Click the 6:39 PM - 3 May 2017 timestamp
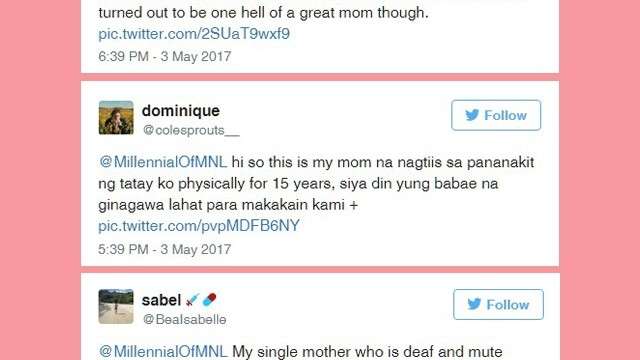Viewport: 640px width, 360px height. pyautogui.click(x=165, y=56)
